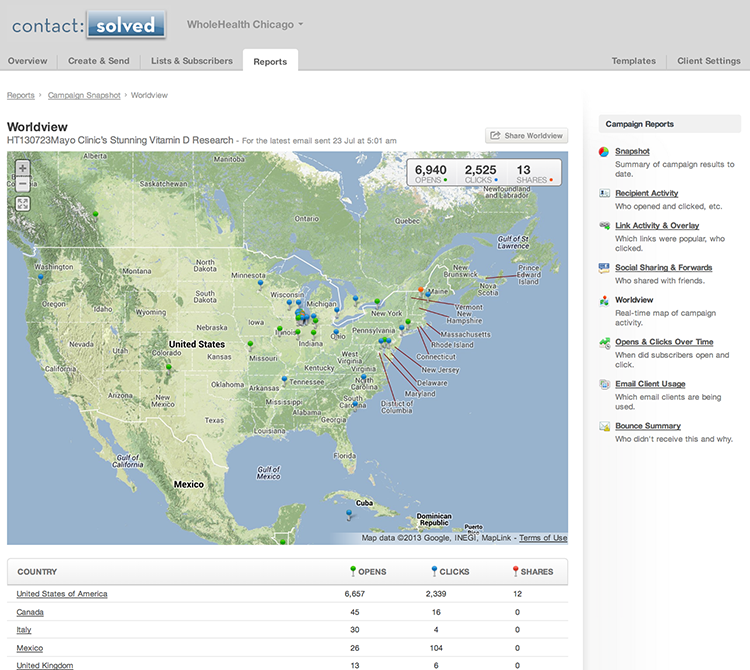The height and width of the screenshot is (670, 750).
Task: Open the Campaign Snapshot breadcrumb link
Action: 85,95
